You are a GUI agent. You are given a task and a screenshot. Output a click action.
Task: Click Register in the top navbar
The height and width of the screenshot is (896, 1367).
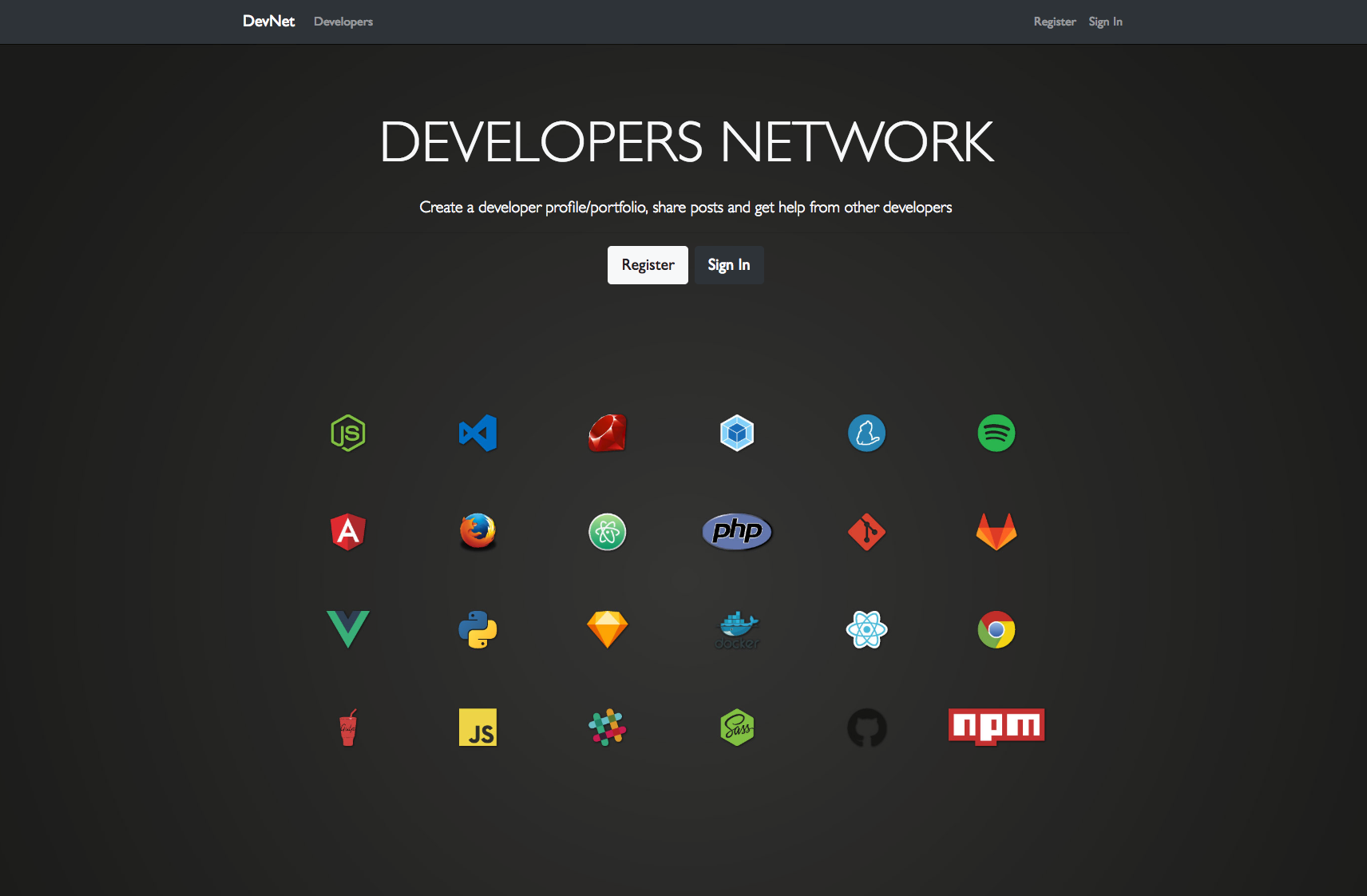[1055, 22]
